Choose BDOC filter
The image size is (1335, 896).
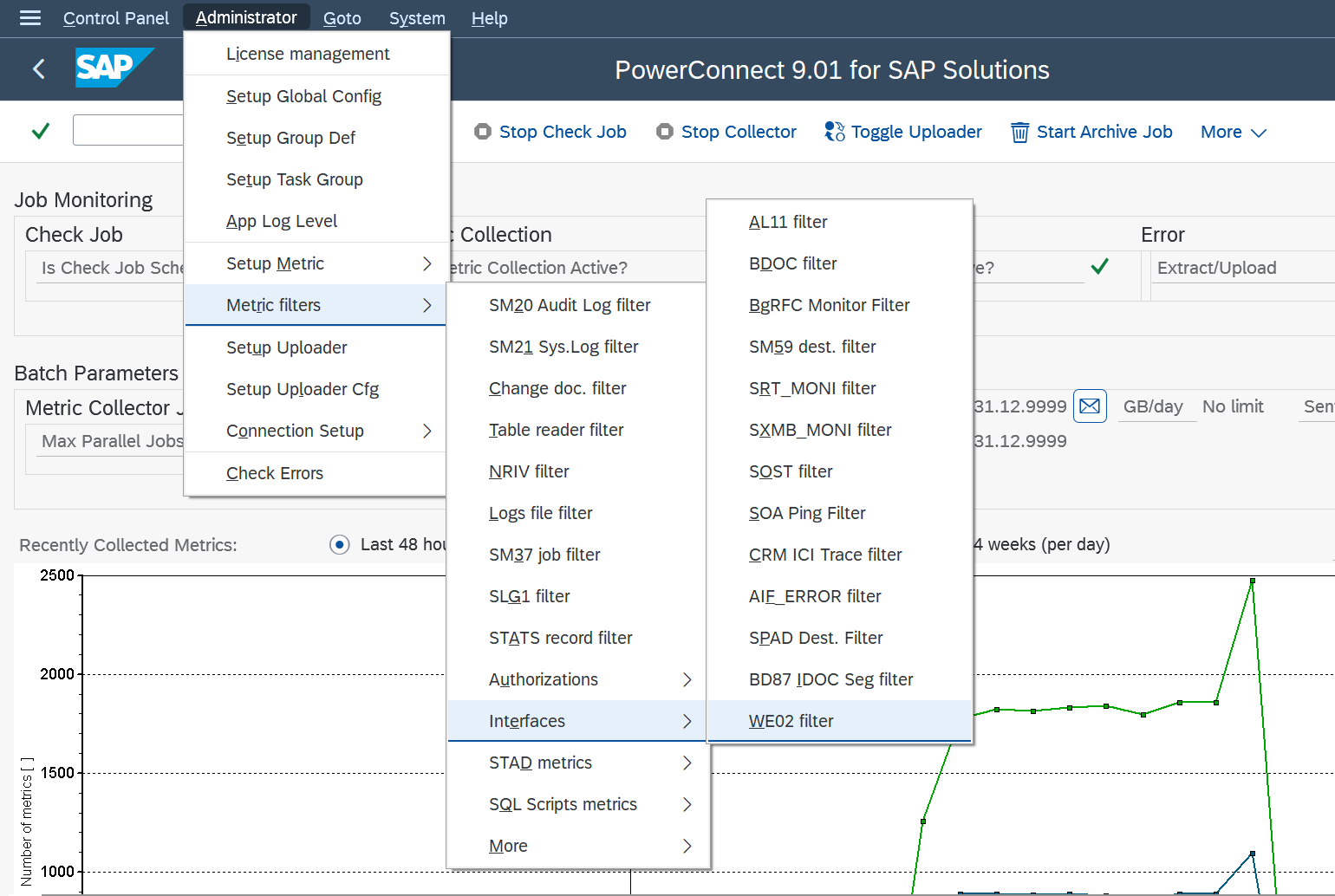coord(839,263)
